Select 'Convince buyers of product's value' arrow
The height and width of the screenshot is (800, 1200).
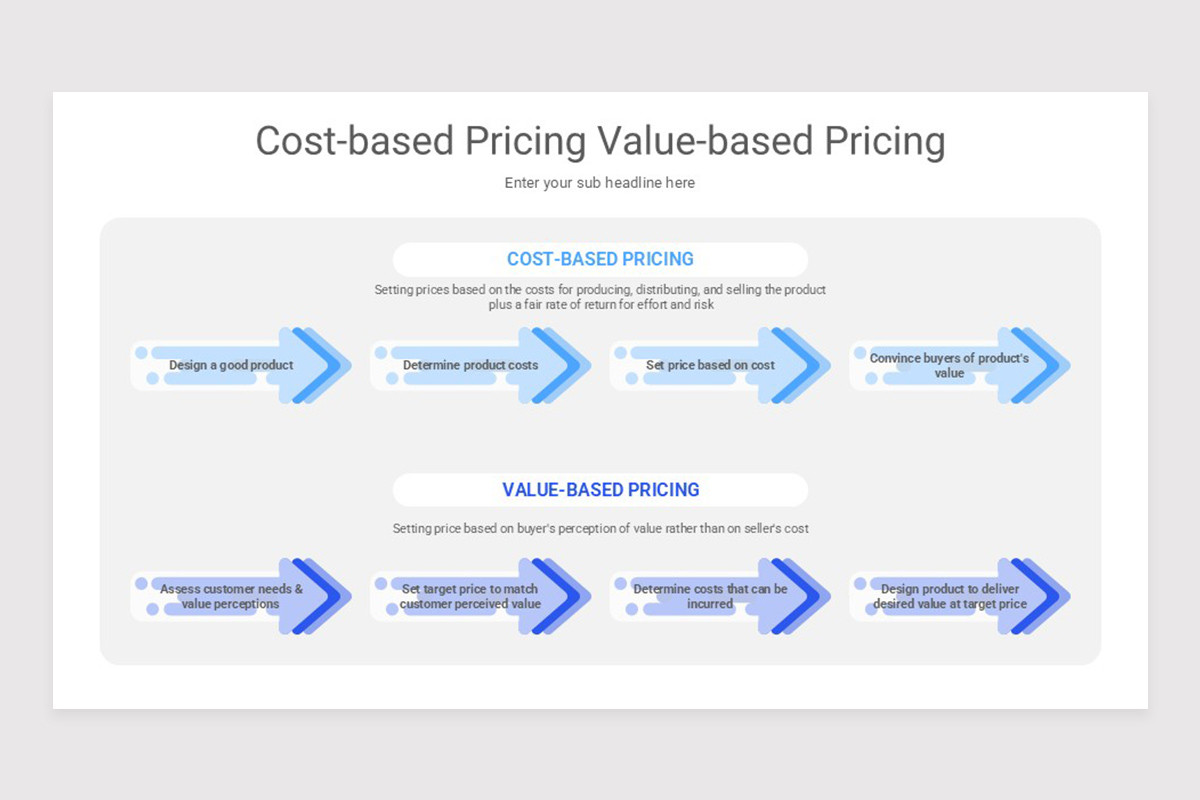[x=961, y=365]
